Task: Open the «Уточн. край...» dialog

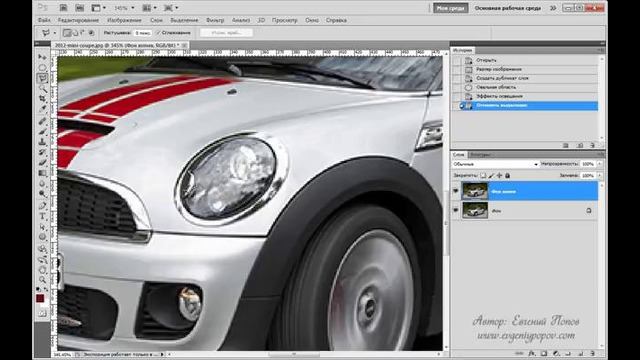Action: coord(227,33)
